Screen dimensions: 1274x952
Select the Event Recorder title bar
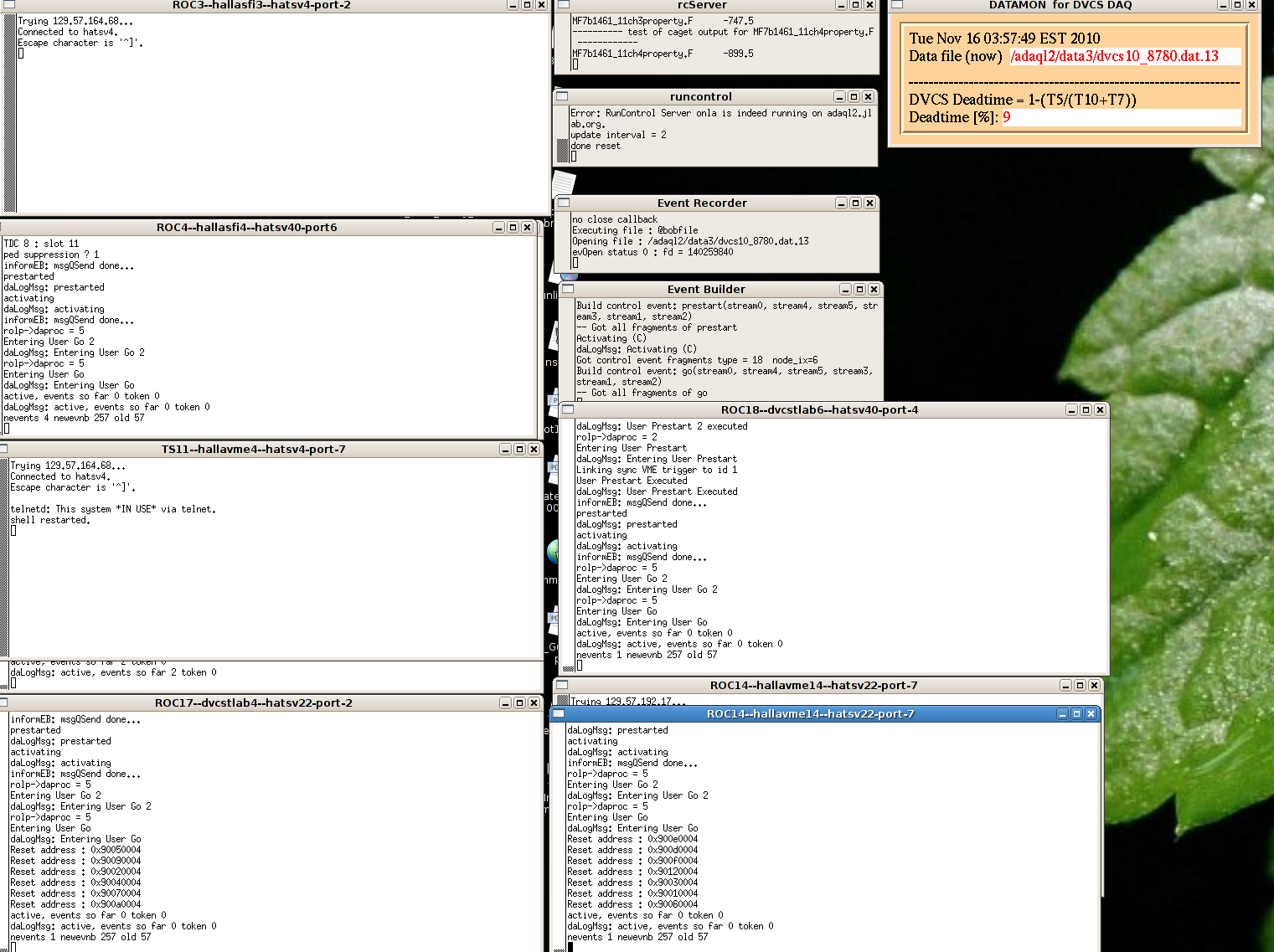pyautogui.click(x=702, y=203)
